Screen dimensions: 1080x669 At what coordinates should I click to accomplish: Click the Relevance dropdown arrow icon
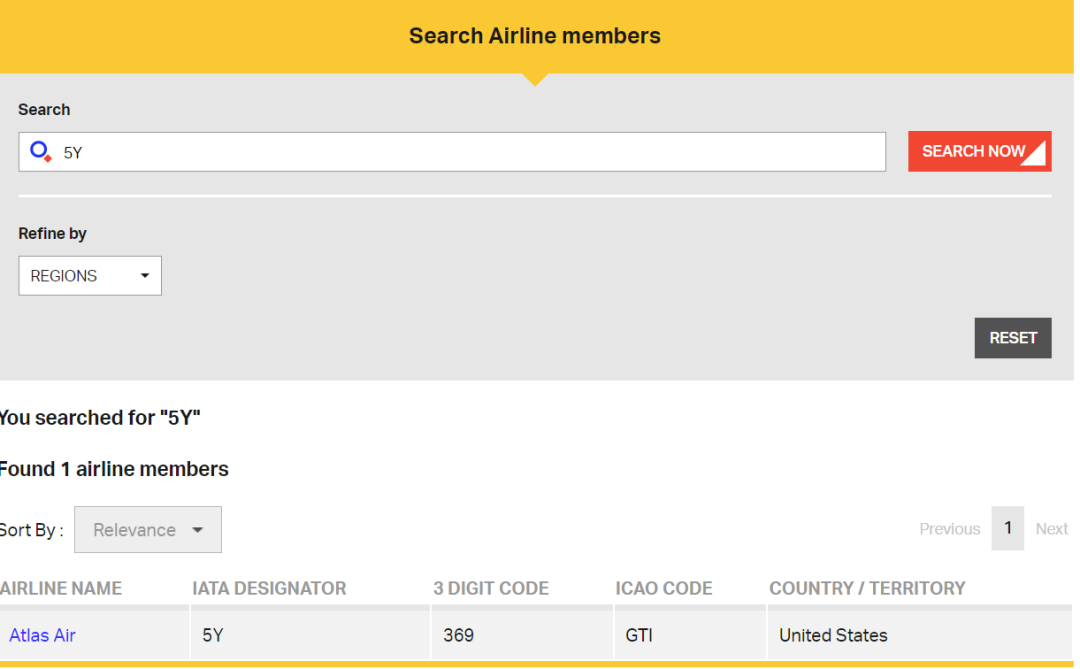click(x=198, y=530)
